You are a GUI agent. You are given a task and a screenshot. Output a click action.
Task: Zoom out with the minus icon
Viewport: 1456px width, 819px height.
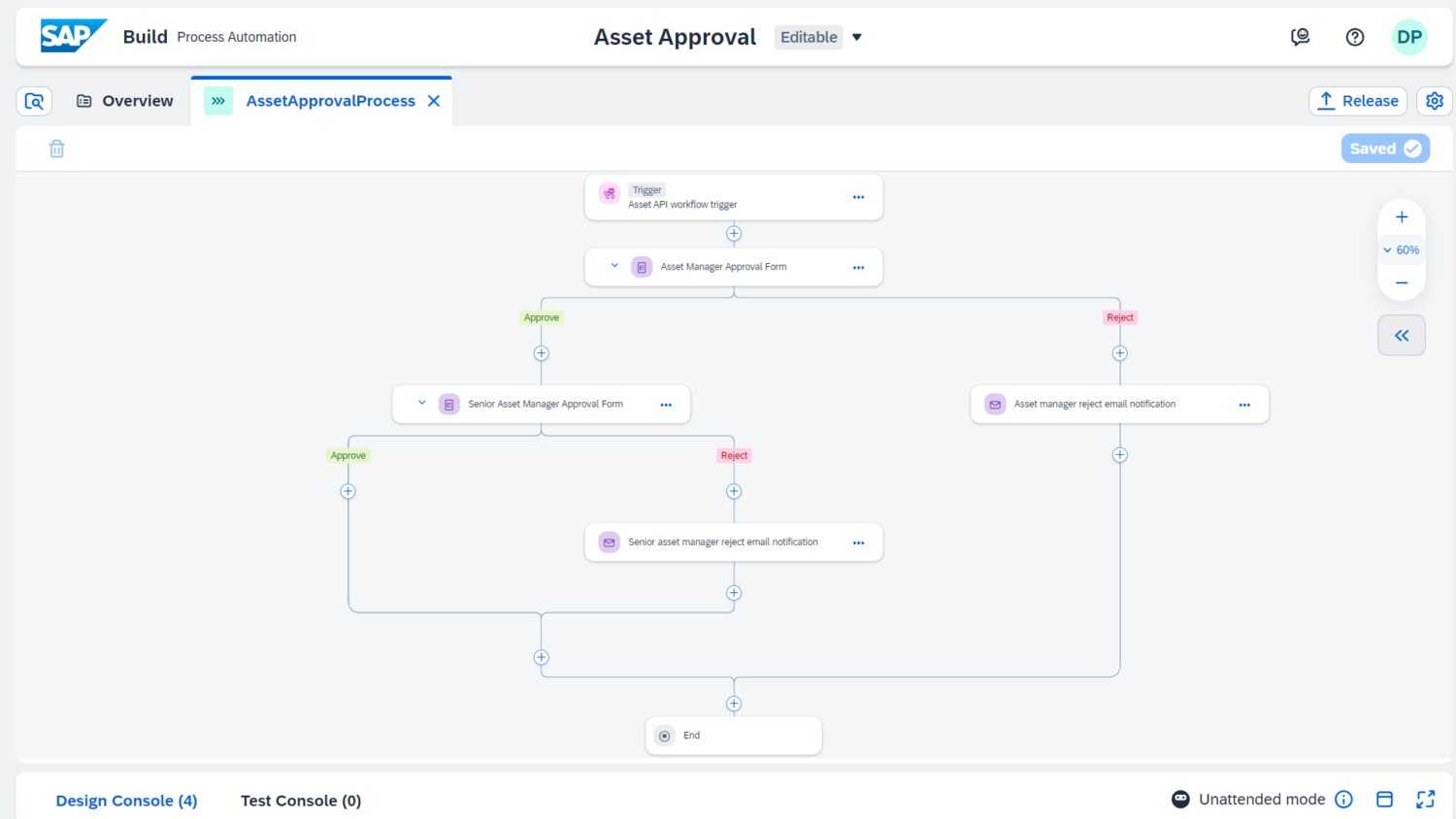[1401, 282]
